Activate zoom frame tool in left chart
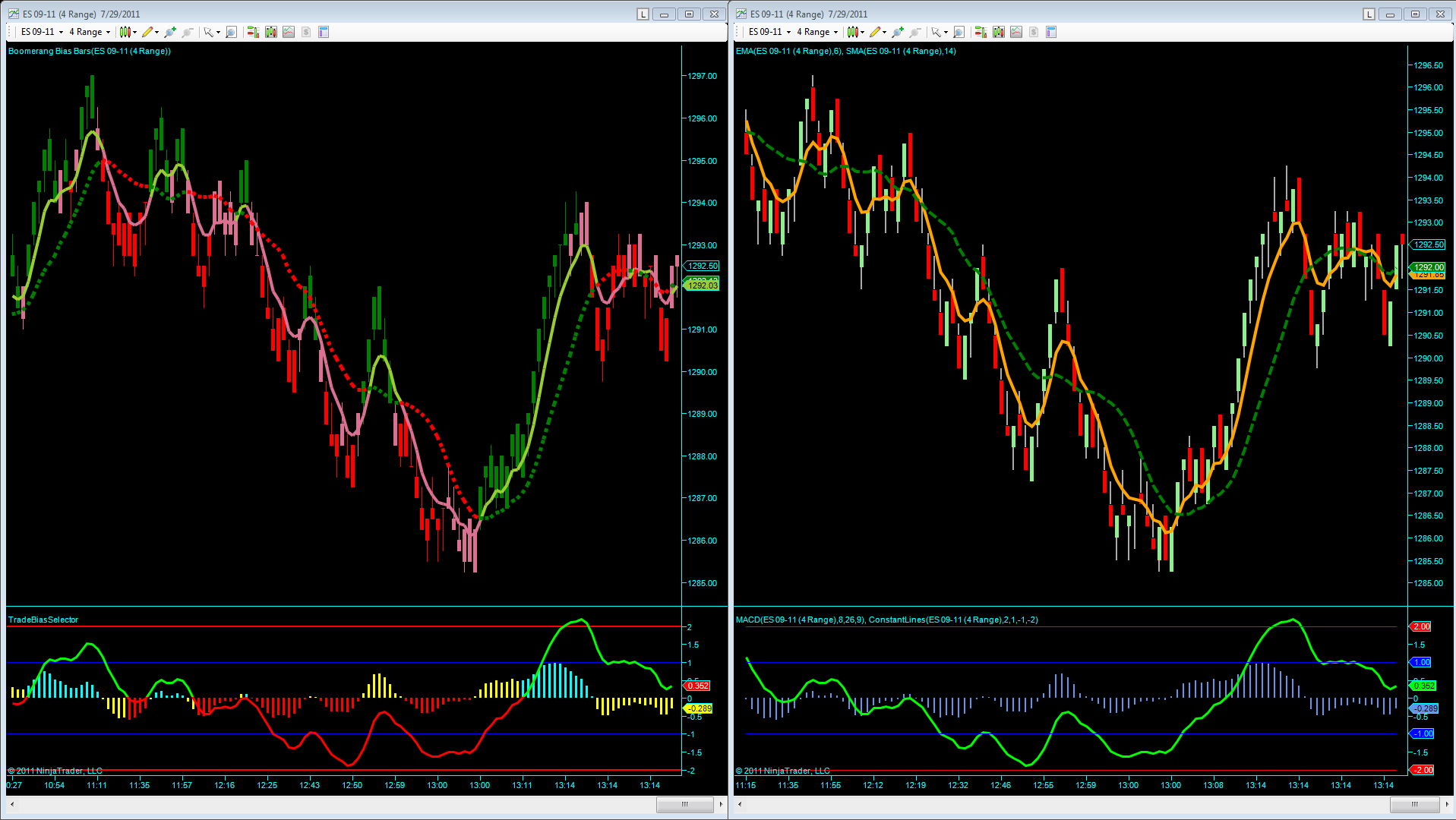 (x=231, y=32)
